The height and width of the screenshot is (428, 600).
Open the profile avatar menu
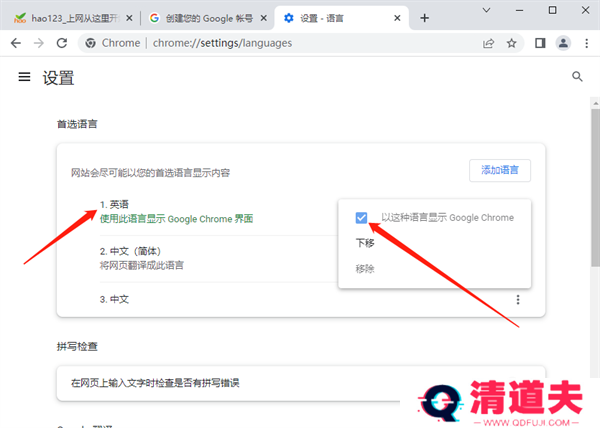coord(563,43)
